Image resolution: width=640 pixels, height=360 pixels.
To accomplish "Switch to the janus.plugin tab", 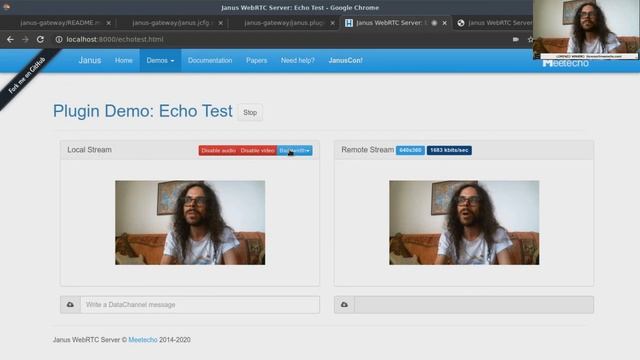I will 284,23.
